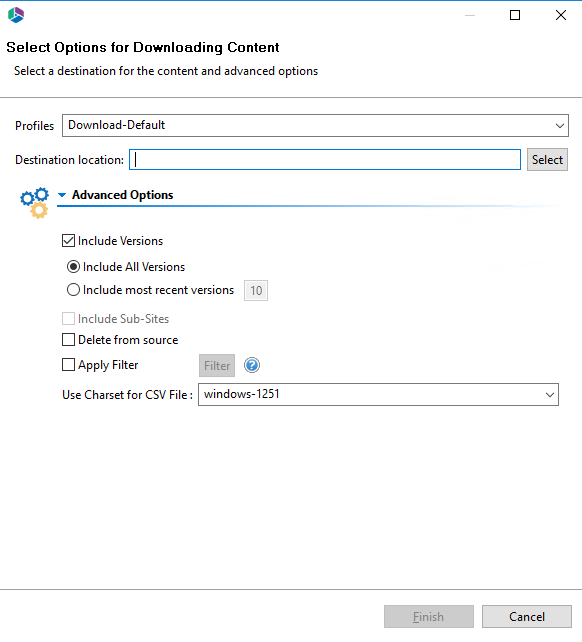Click the most recent versions count field
The image size is (582, 642).
[256, 291]
